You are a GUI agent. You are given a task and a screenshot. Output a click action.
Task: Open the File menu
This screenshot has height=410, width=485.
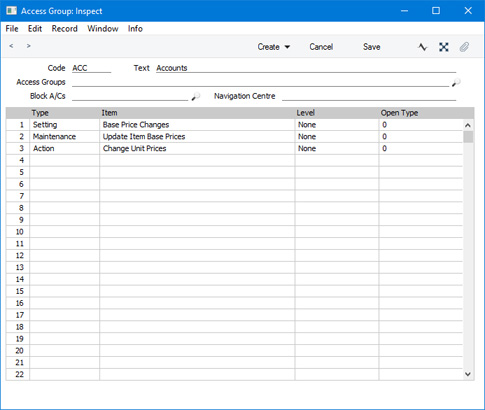point(12,29)
